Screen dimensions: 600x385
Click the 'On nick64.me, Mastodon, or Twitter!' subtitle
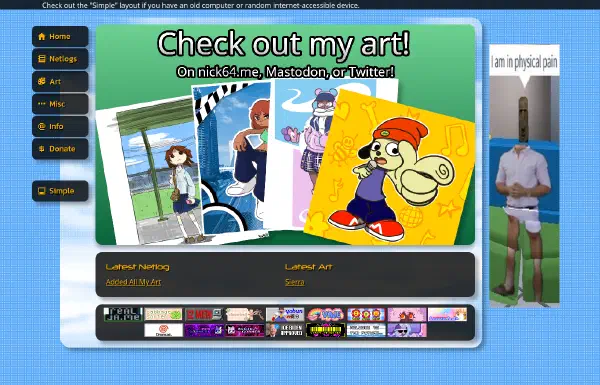pyautogui.click(x=285, y=72)
